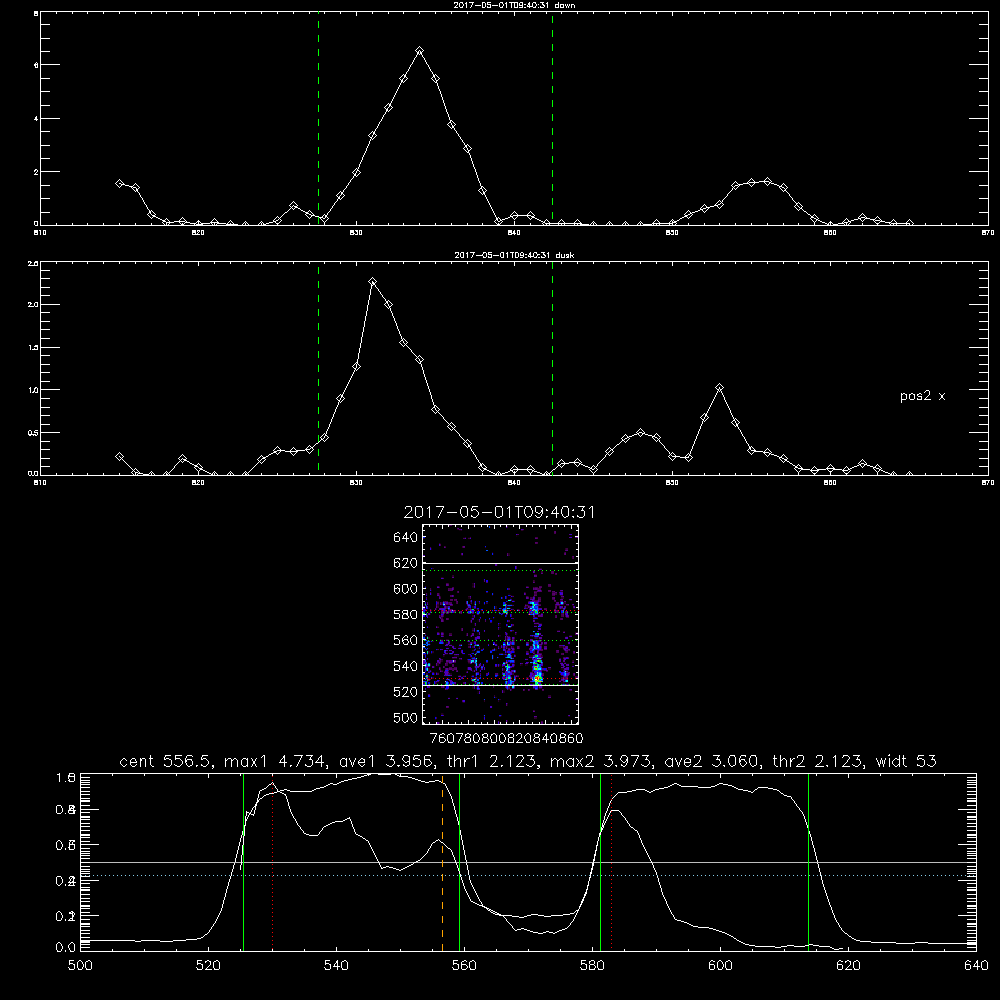Select left green dashed line in dusk plot
This screenshot has height=1000, width=1000.
[x=318, y=369]
